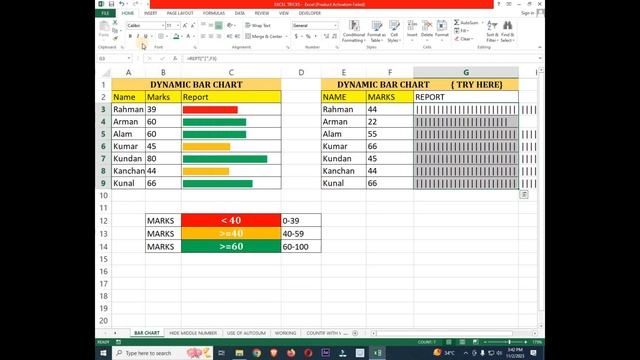640x360 pixels.
Task: Open the General number format dropdown
Action: (x=336, y=25)
